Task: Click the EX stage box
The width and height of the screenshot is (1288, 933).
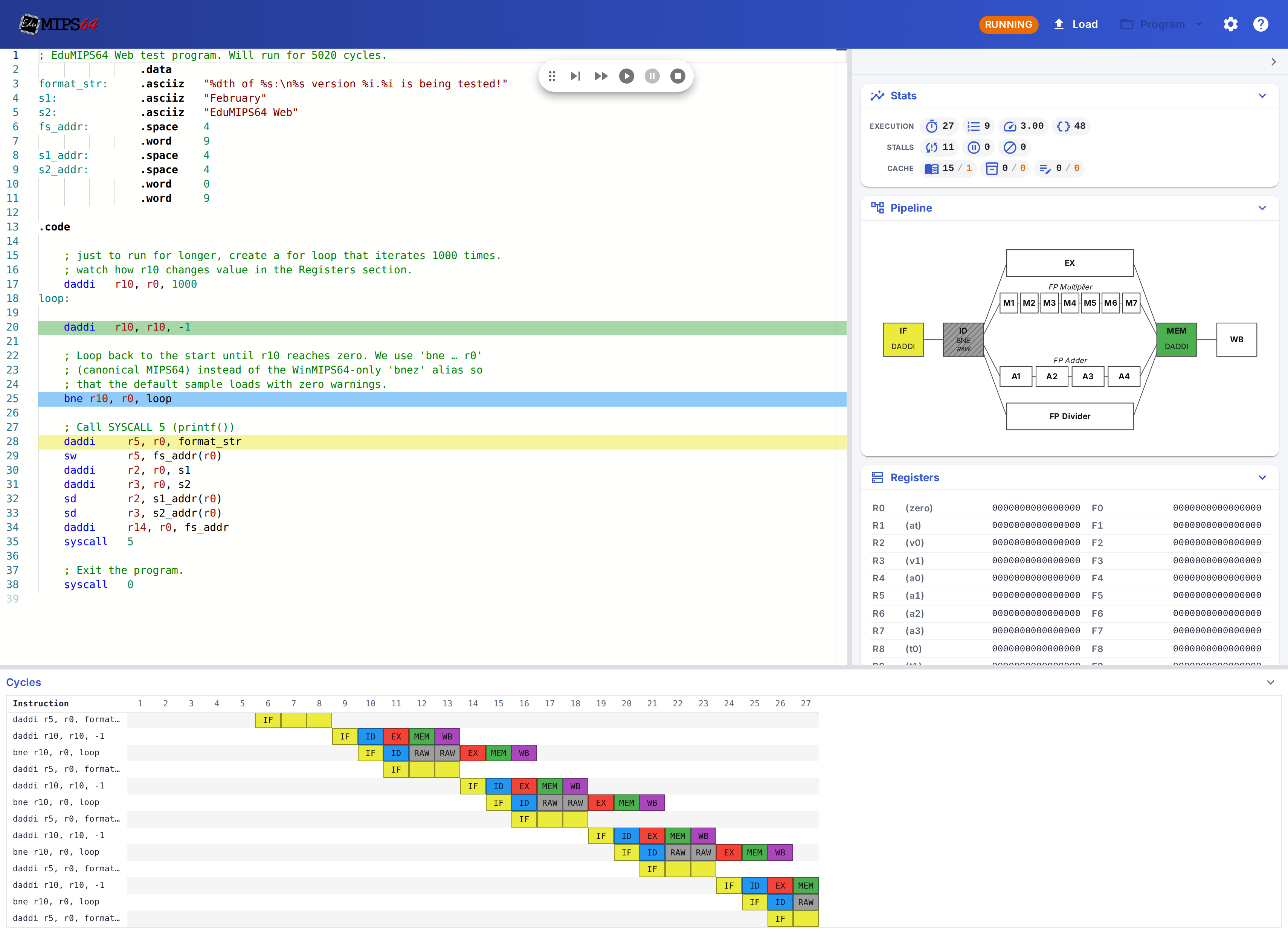Action: [x=1070, y=263]
